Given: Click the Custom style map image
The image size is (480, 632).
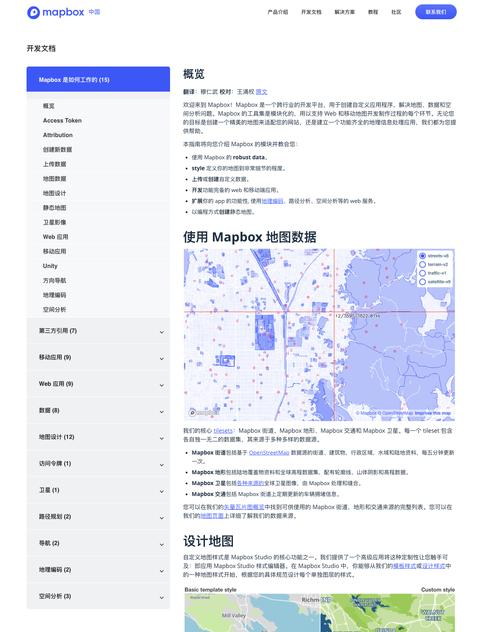Looking at the screenshot, I should [388, 613].
